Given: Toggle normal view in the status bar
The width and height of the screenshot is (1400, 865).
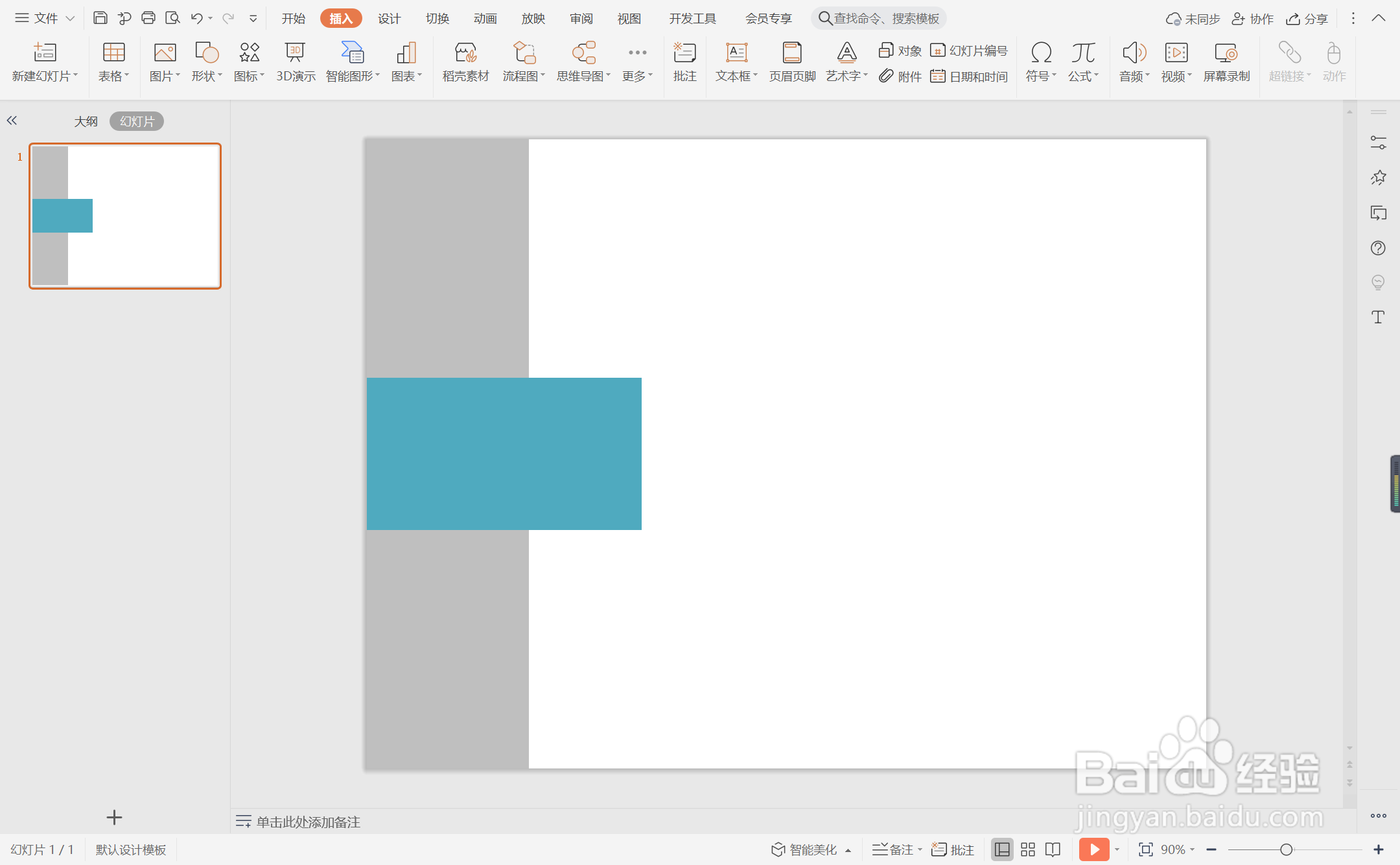Looking at the screenshot, I should 1002,849.
